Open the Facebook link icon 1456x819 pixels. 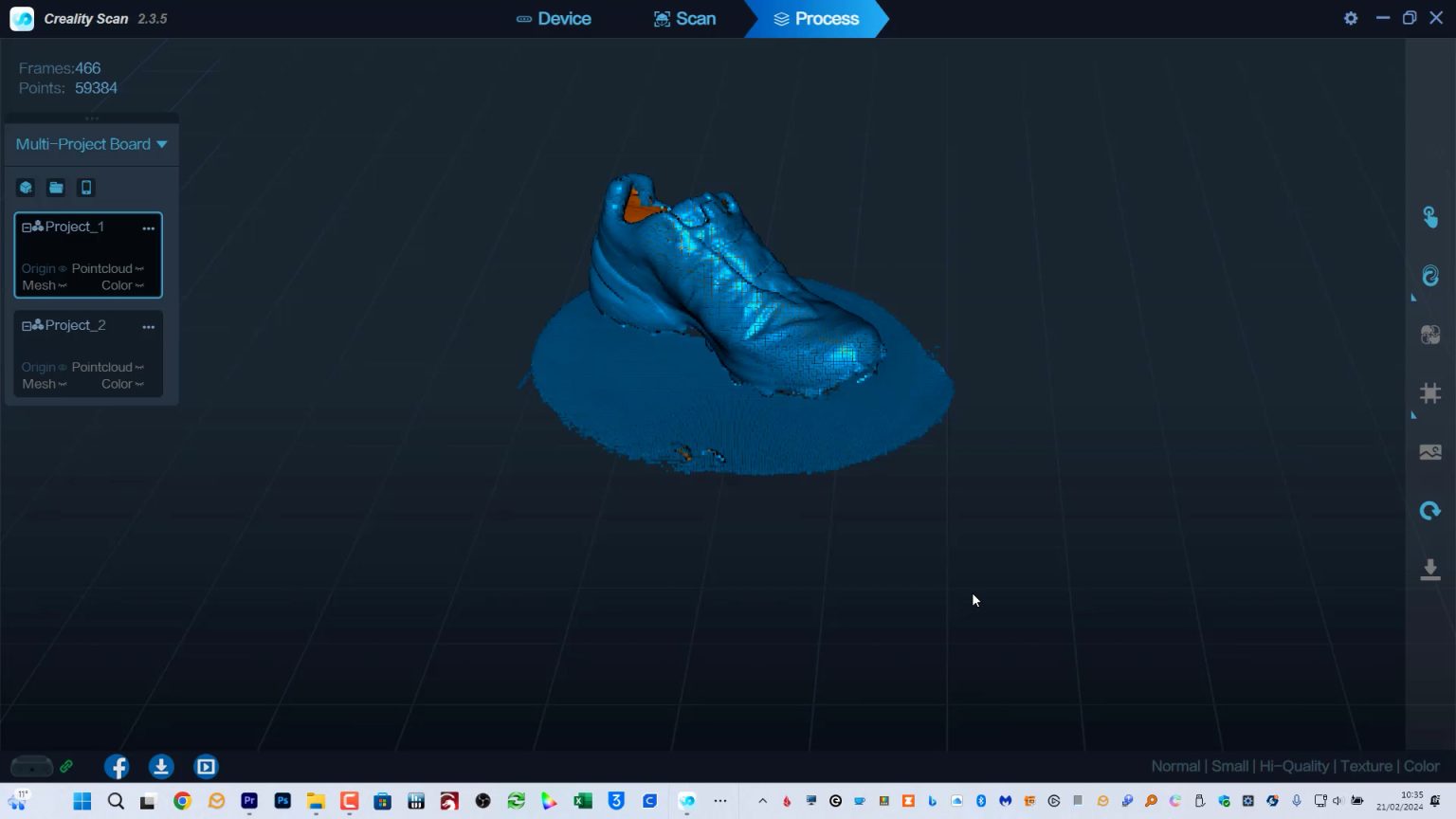click(x=117, y=767)
